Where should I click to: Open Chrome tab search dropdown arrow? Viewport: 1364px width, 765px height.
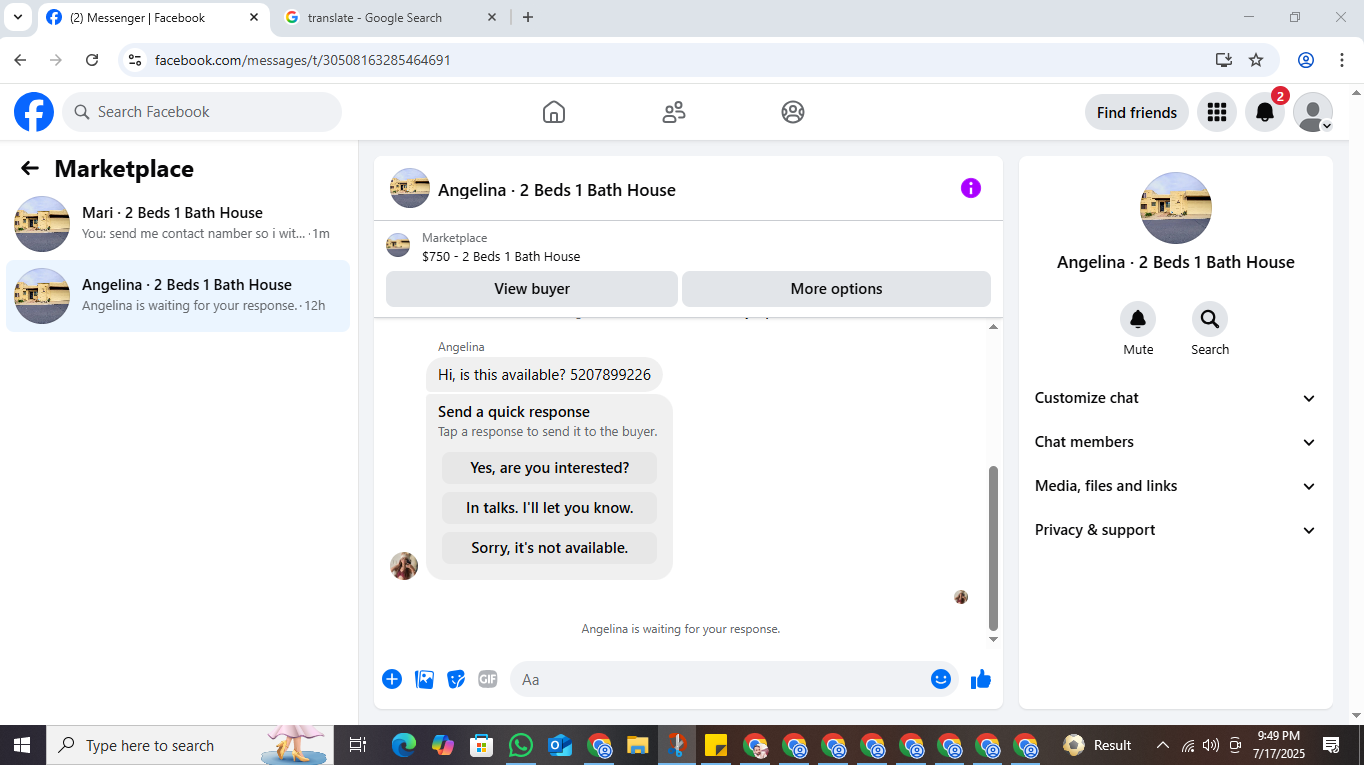pos(18,17)
